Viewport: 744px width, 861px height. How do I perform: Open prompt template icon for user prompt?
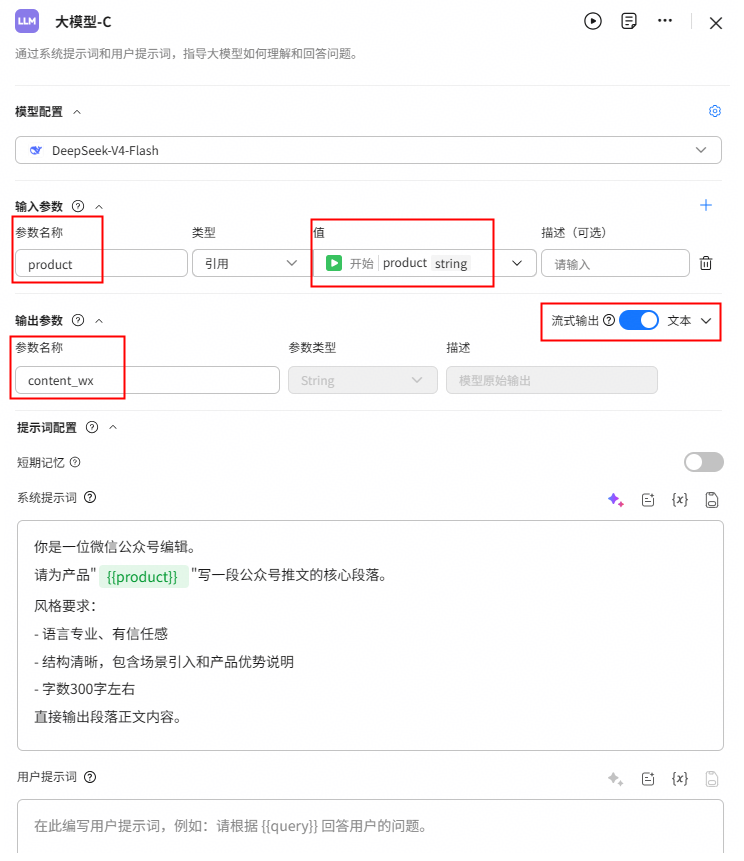click(648, 779)
